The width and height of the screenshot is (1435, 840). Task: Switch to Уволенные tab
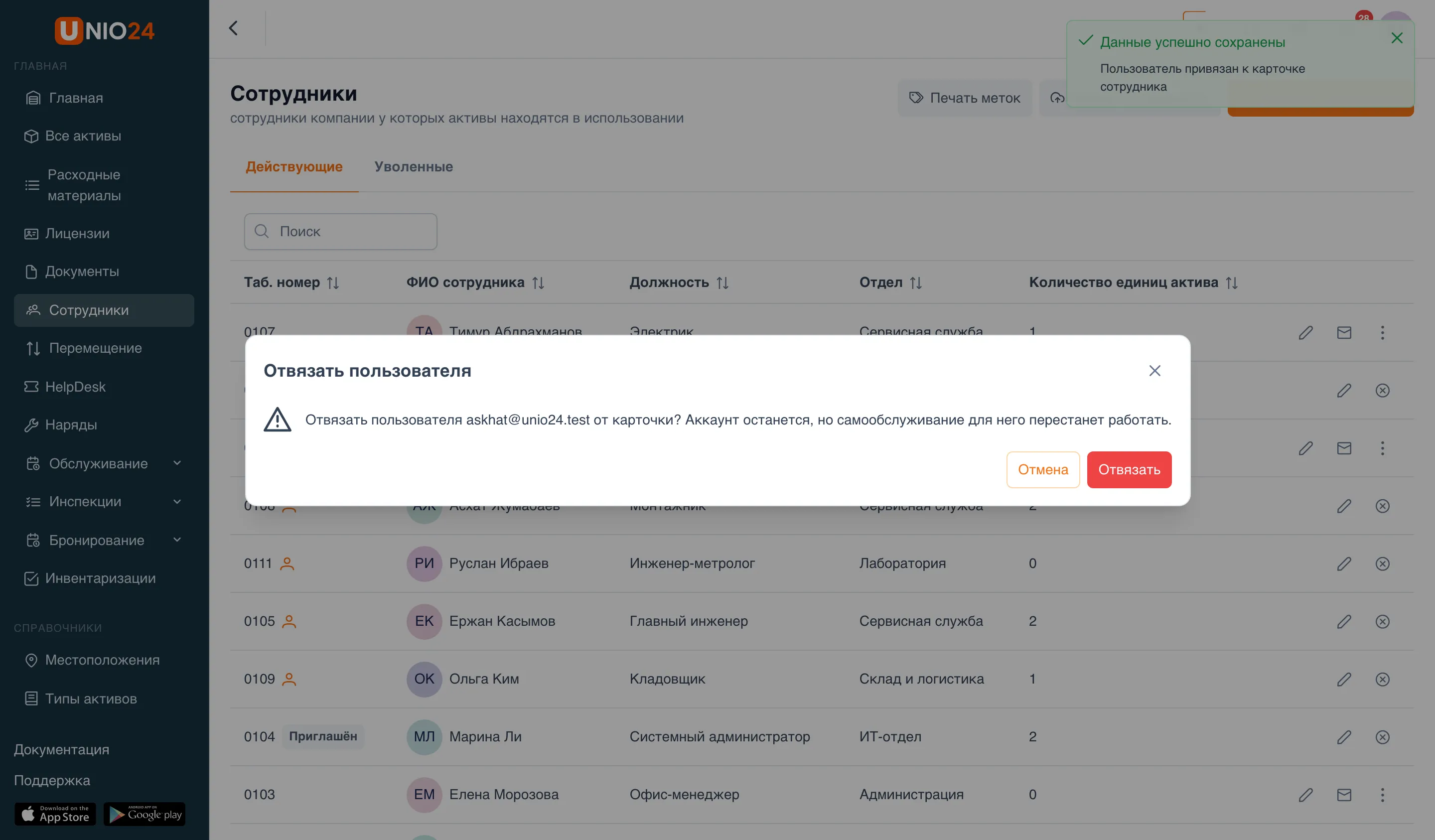[414, 167]
